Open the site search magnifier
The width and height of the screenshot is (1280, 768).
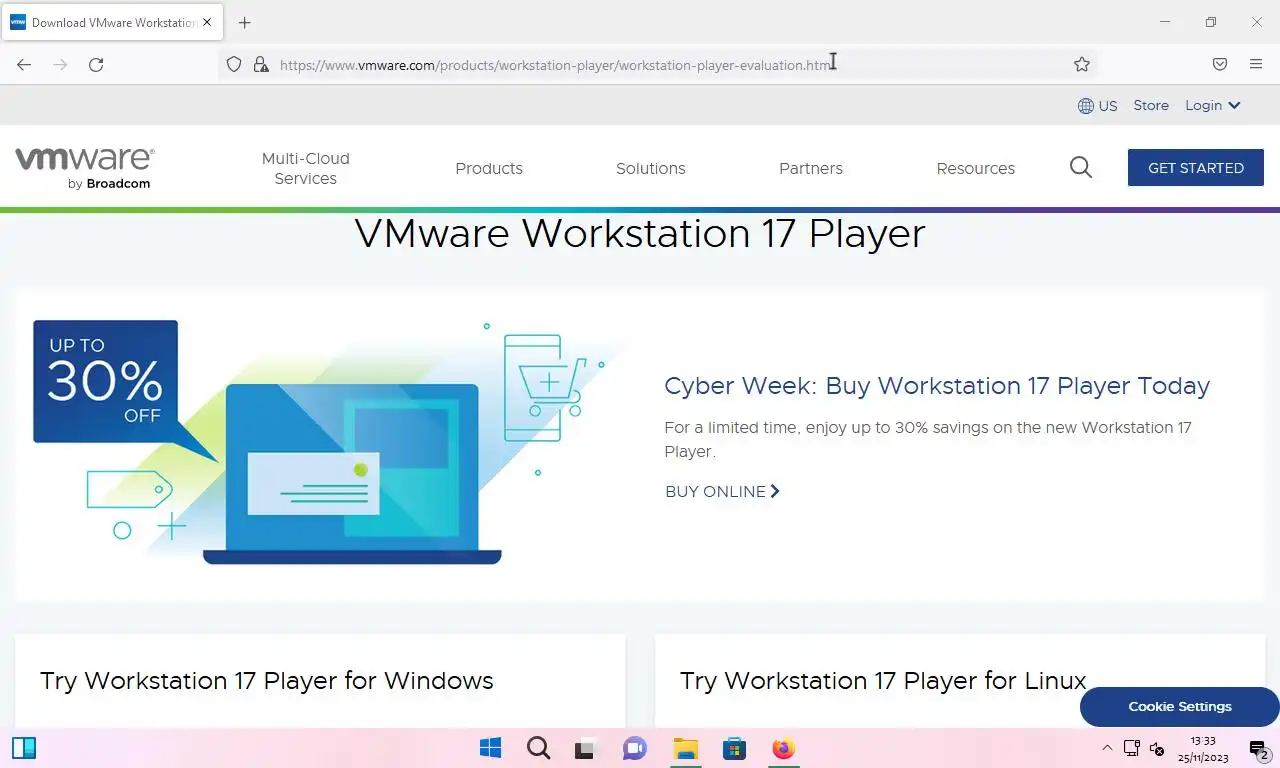[1081, 167]
